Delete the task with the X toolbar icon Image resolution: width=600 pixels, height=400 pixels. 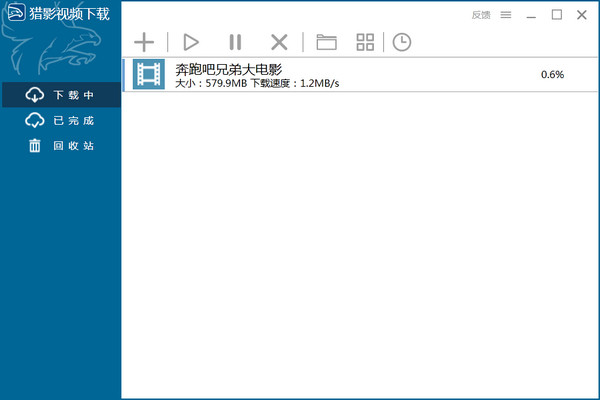pyautogui.click(x=280, y=42)
